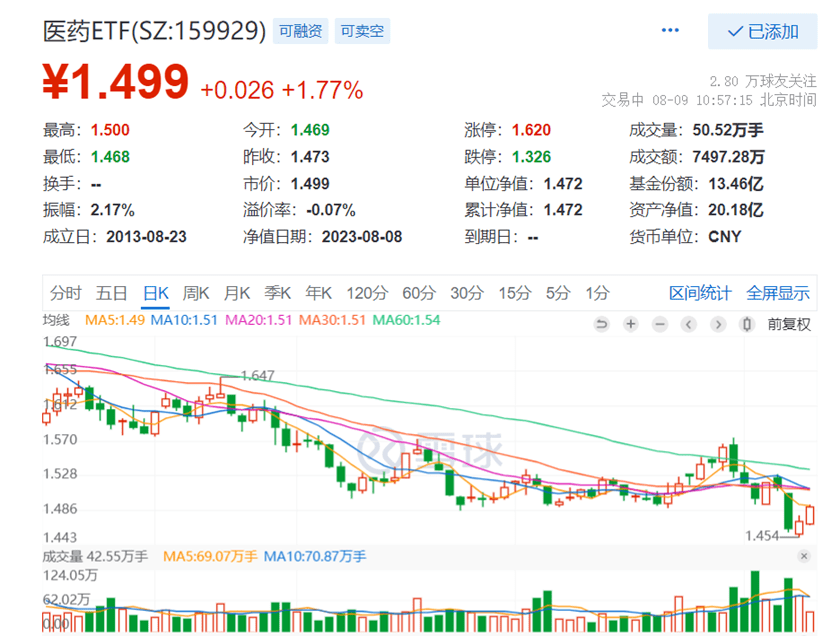The height and width of the screenshot is (636, 831).
Task: Toggle the 已添加 watchlist button
Action: pos(763,32)
